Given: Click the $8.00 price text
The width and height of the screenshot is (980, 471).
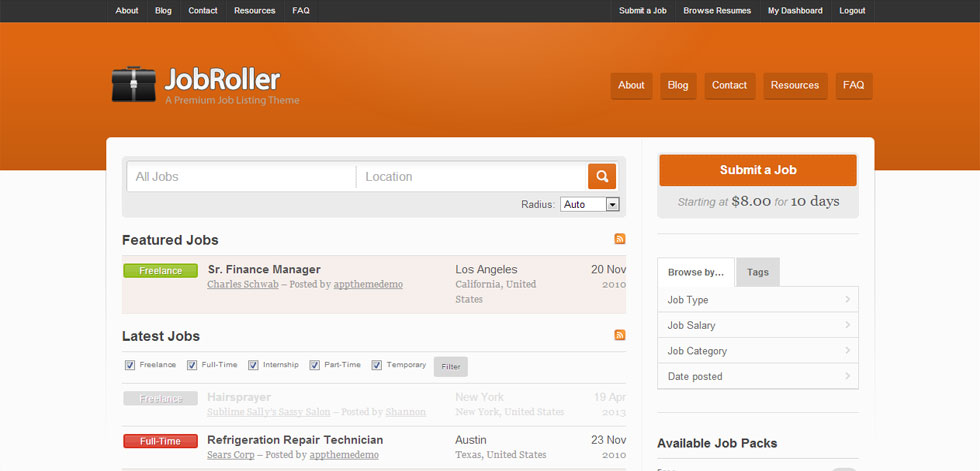Looking at the screenshot, I should (751, 201).
